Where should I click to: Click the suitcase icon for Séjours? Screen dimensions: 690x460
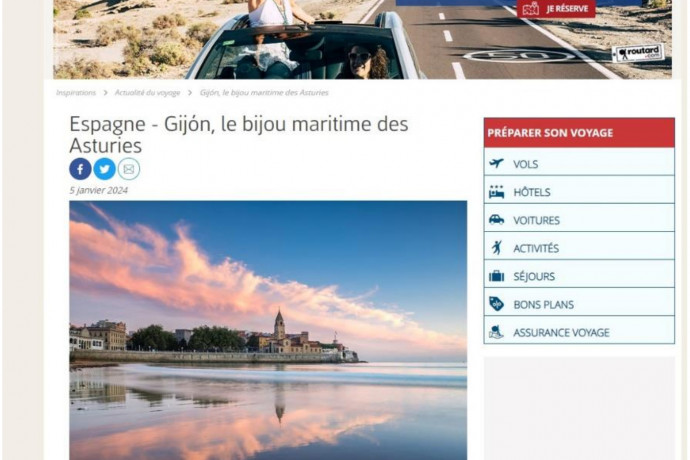[496, 276]
